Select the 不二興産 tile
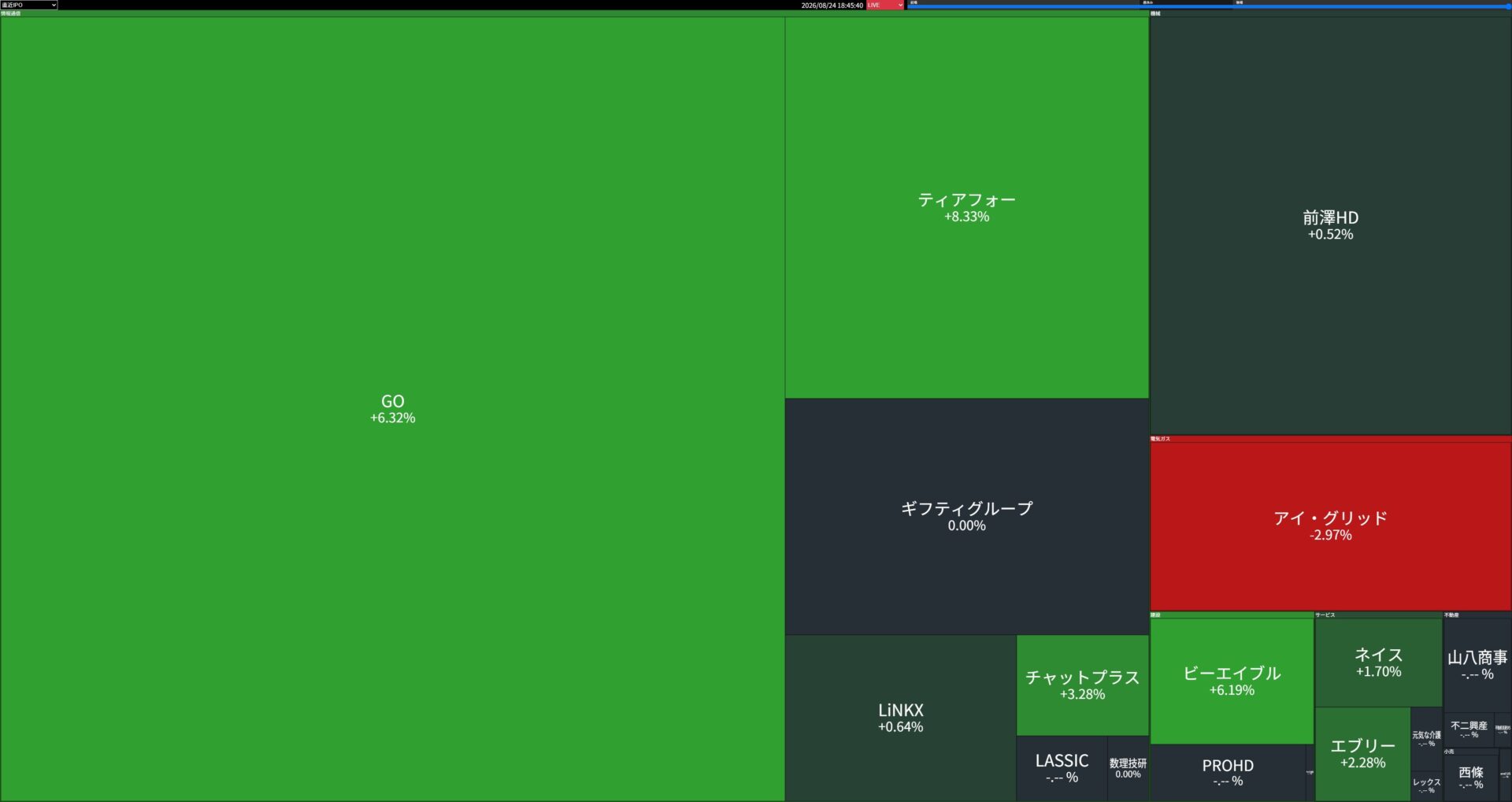Image resolution: width=1512 pixels, height=802 pixels. click(x=1469, y=730)
